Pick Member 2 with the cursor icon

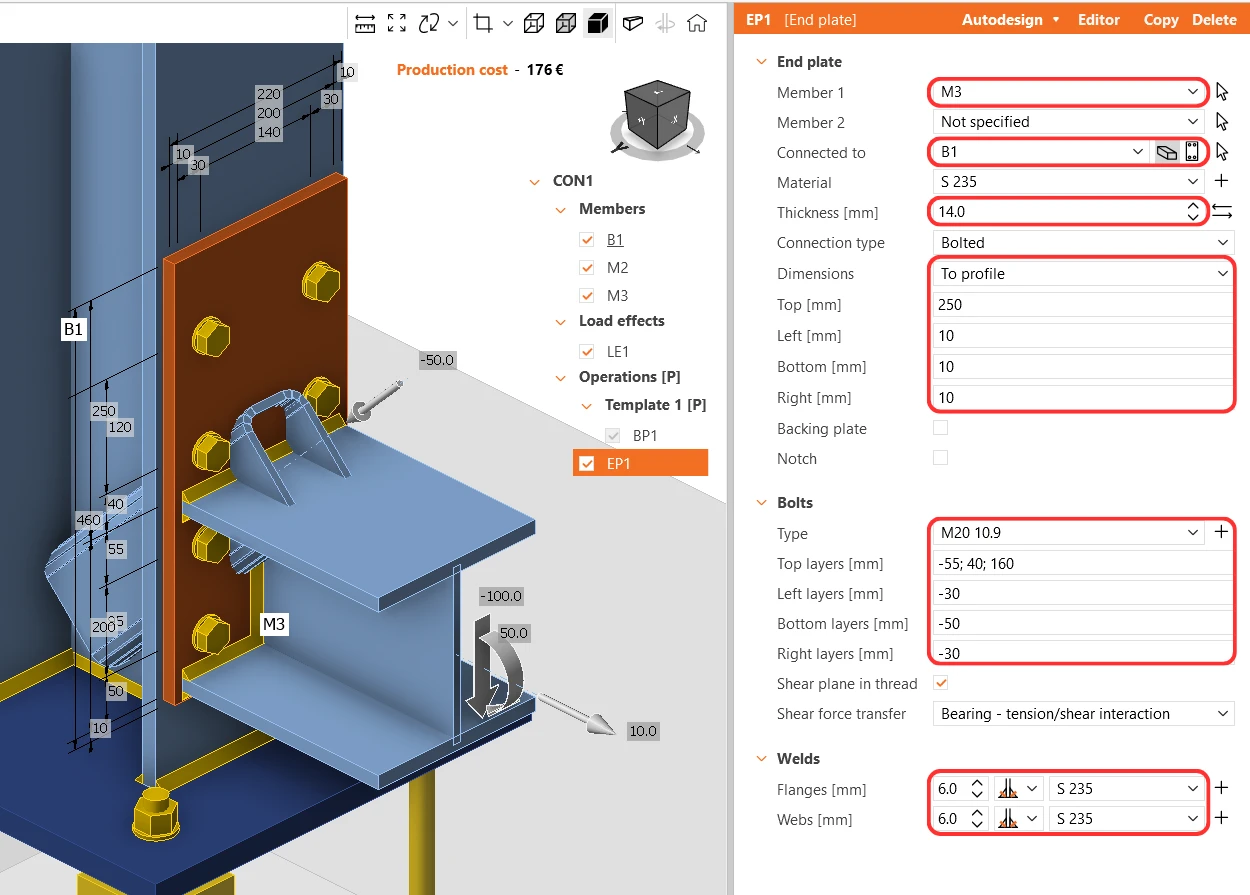coord(1221,122)
